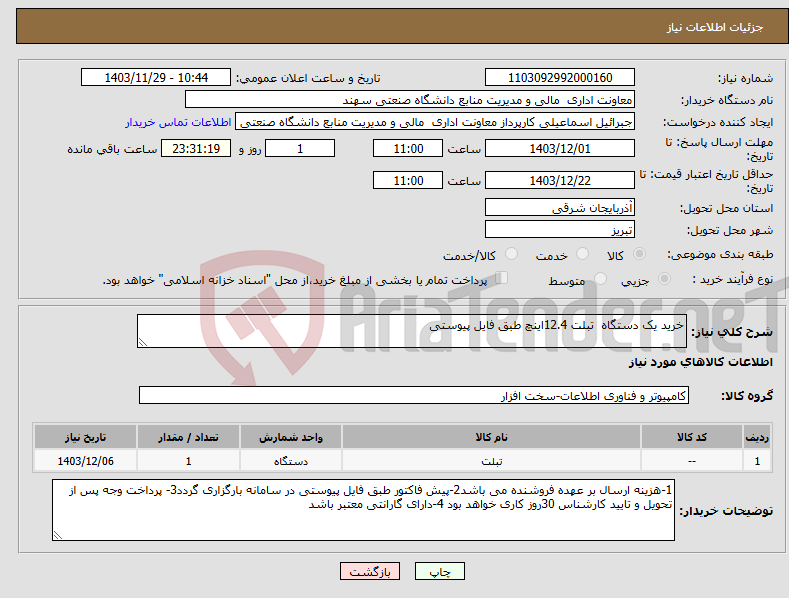Click the تعداد / مقدار column header

[188, 437]
